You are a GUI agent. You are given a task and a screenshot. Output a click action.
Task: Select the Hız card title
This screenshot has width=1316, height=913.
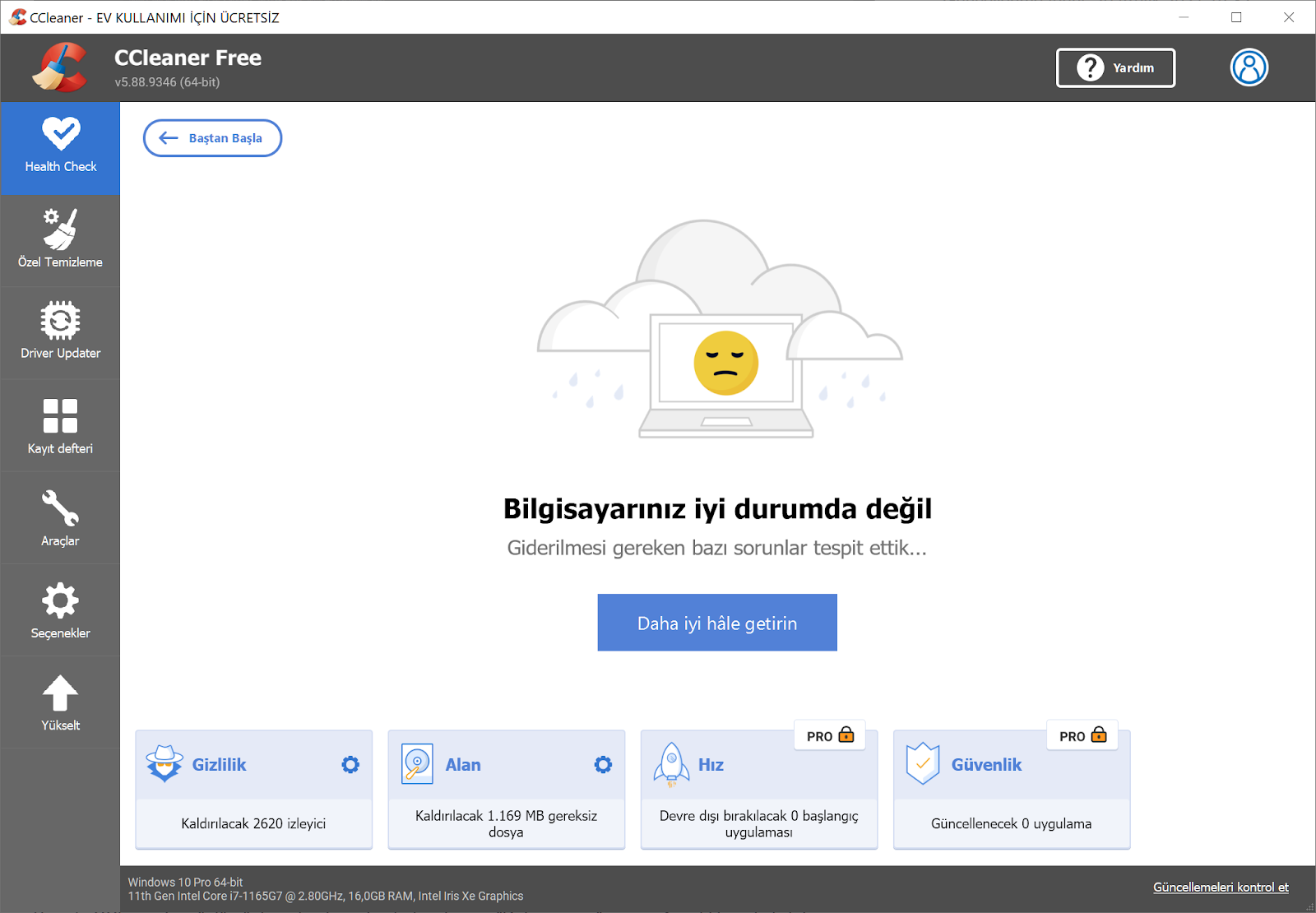click(711, 765)
